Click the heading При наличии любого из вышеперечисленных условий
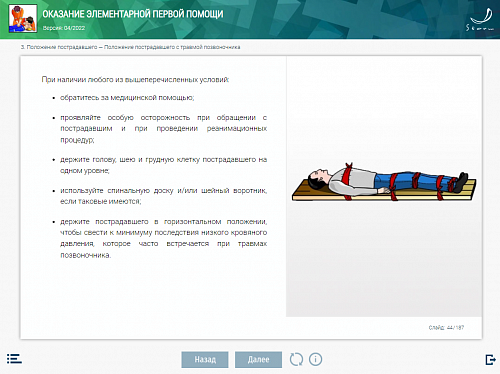Viewport: 500px width, 374px height. (x=135, y=80)
